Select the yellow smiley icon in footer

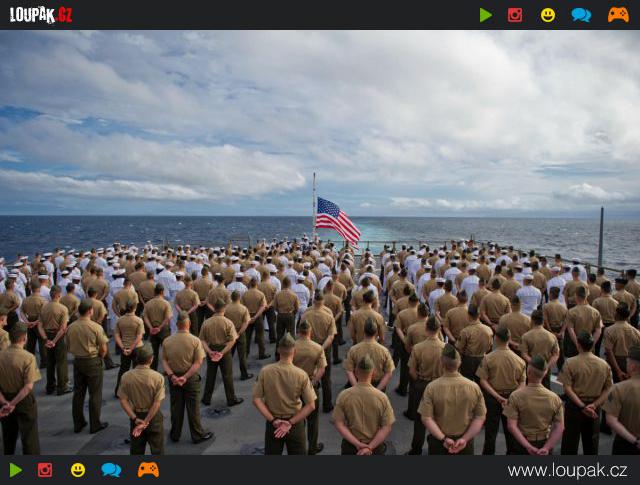pos(78,470)
